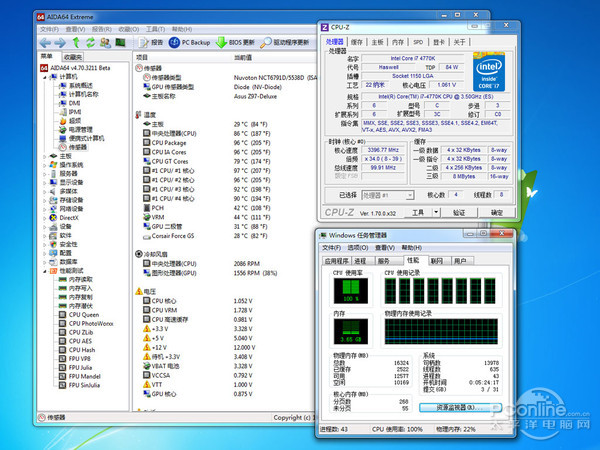Open the 文件(F) menu in AIDA64
Image resolution: width=600 pixels, height=450 pixels.
click(x=48, y=30)
